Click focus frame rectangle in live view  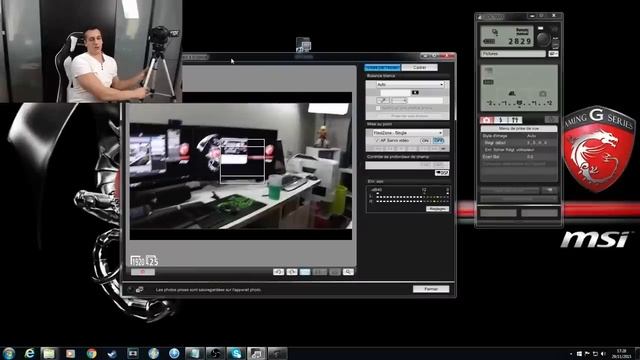pos(242,161)
